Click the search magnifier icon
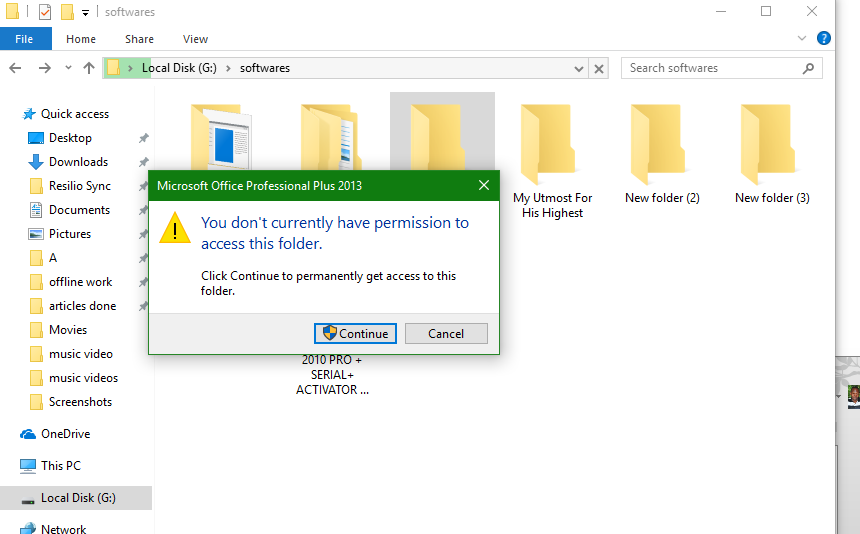Image resolution: width=860 pixels, height=534 pixels. tap(808, 68)
